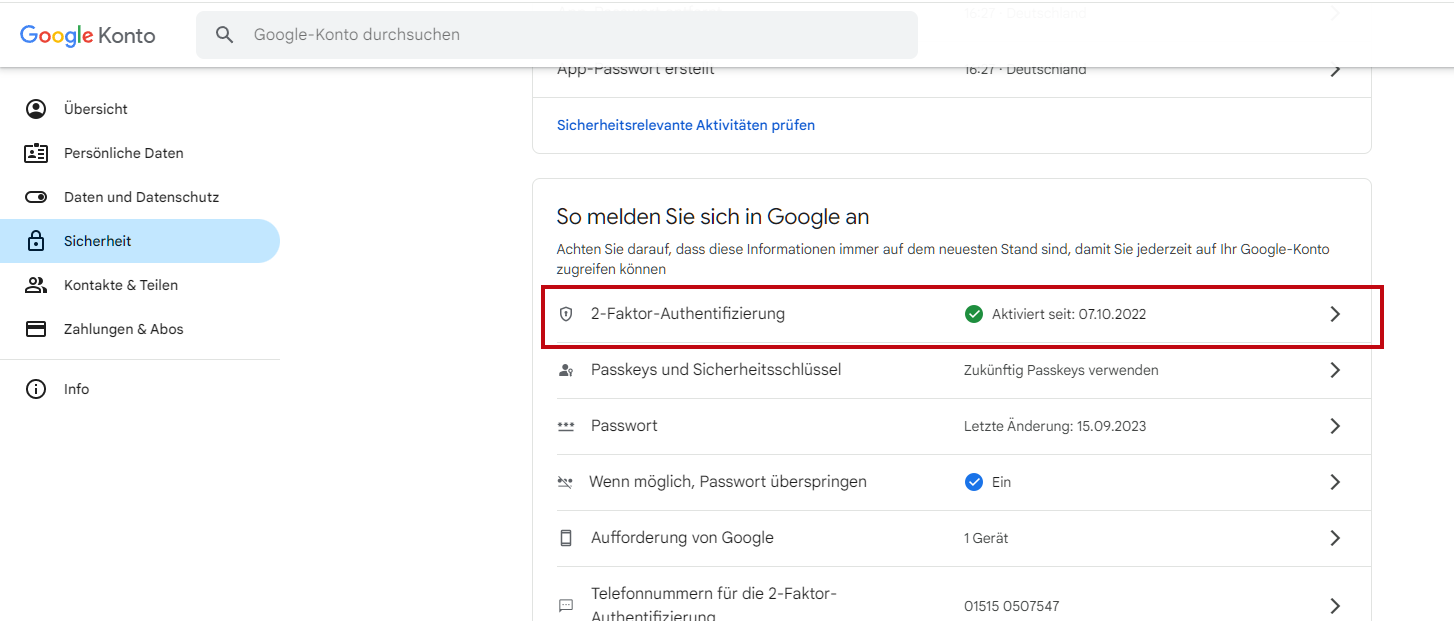Open the Aufforderung von Google setting
Viewport: 1454px width, 621px height.
[x=964, y=538]
